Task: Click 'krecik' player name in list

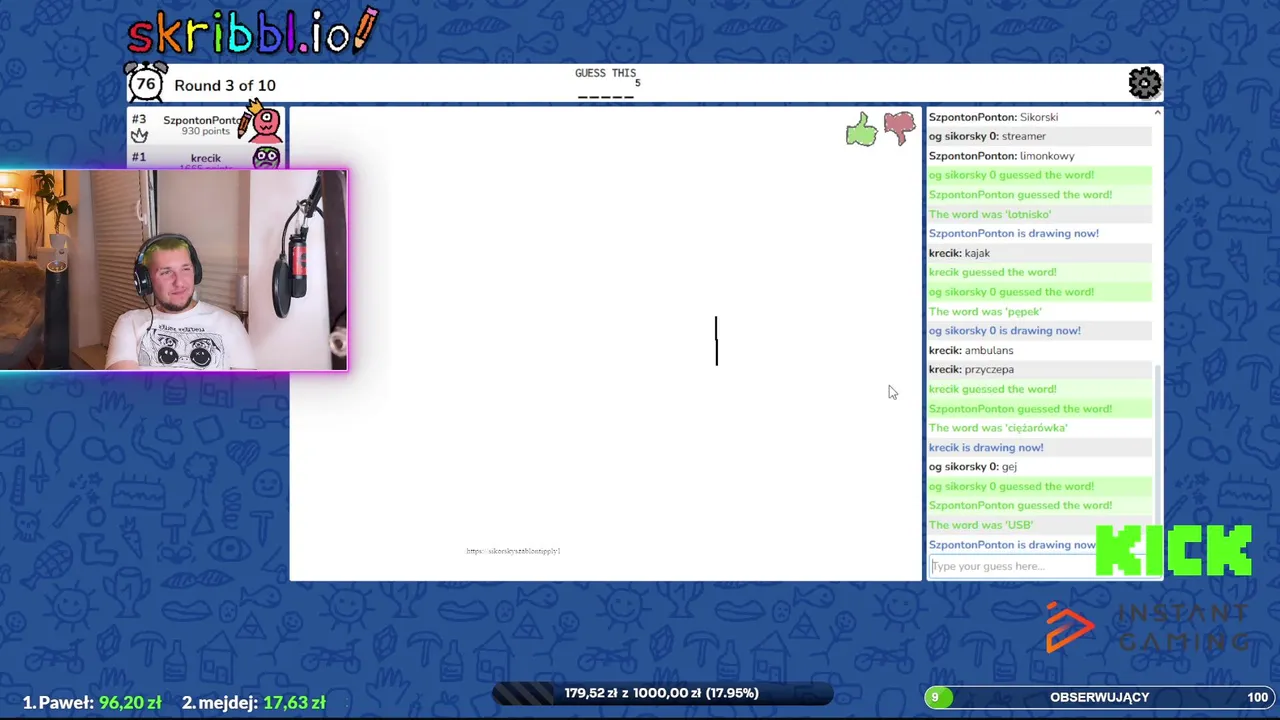Action: (x=206, y=158)
